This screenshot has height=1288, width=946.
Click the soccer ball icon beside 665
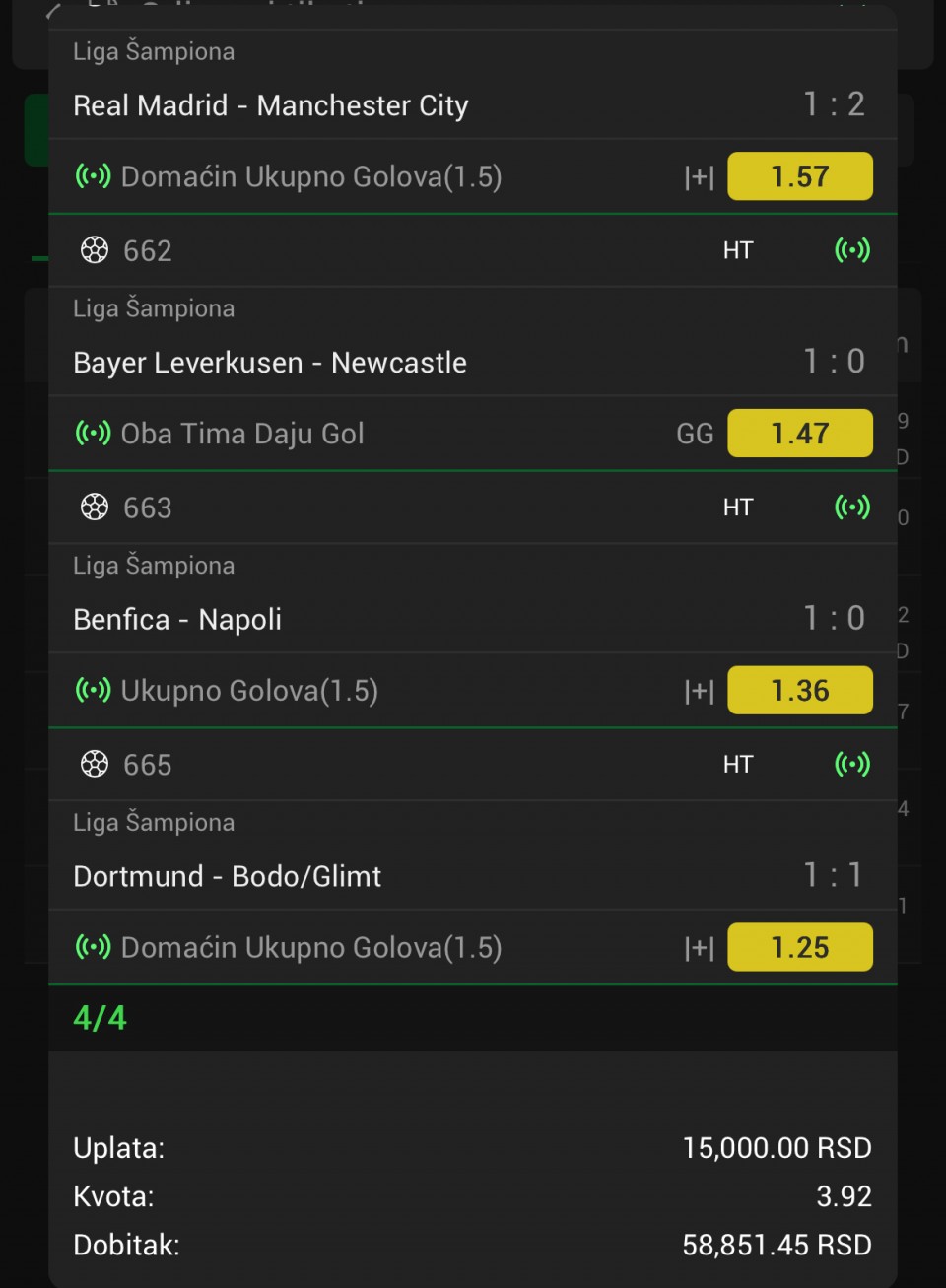coord(95,765)
